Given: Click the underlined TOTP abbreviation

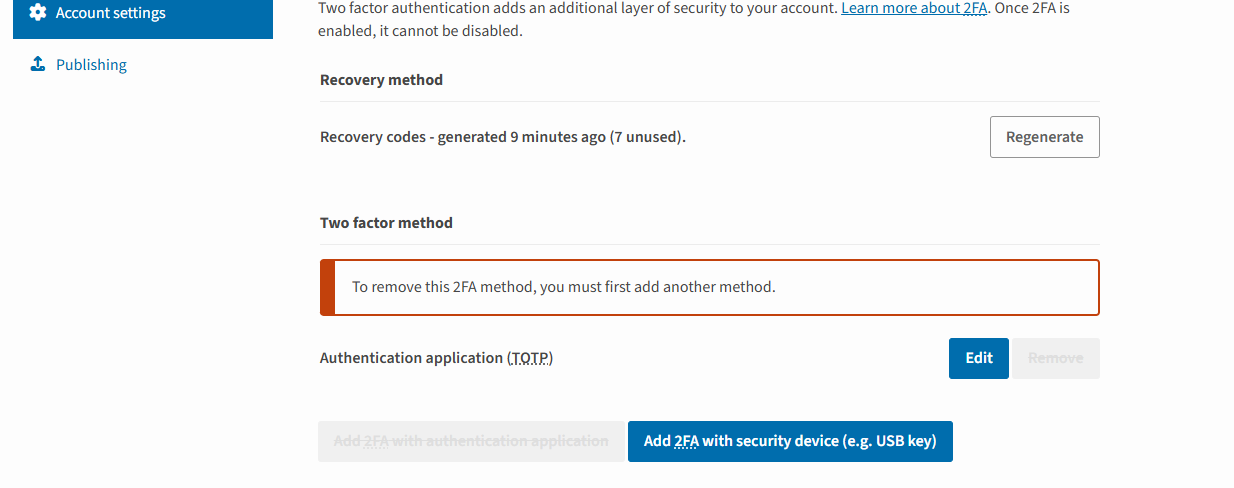Looking at the screenshot, I should (531, 358).
